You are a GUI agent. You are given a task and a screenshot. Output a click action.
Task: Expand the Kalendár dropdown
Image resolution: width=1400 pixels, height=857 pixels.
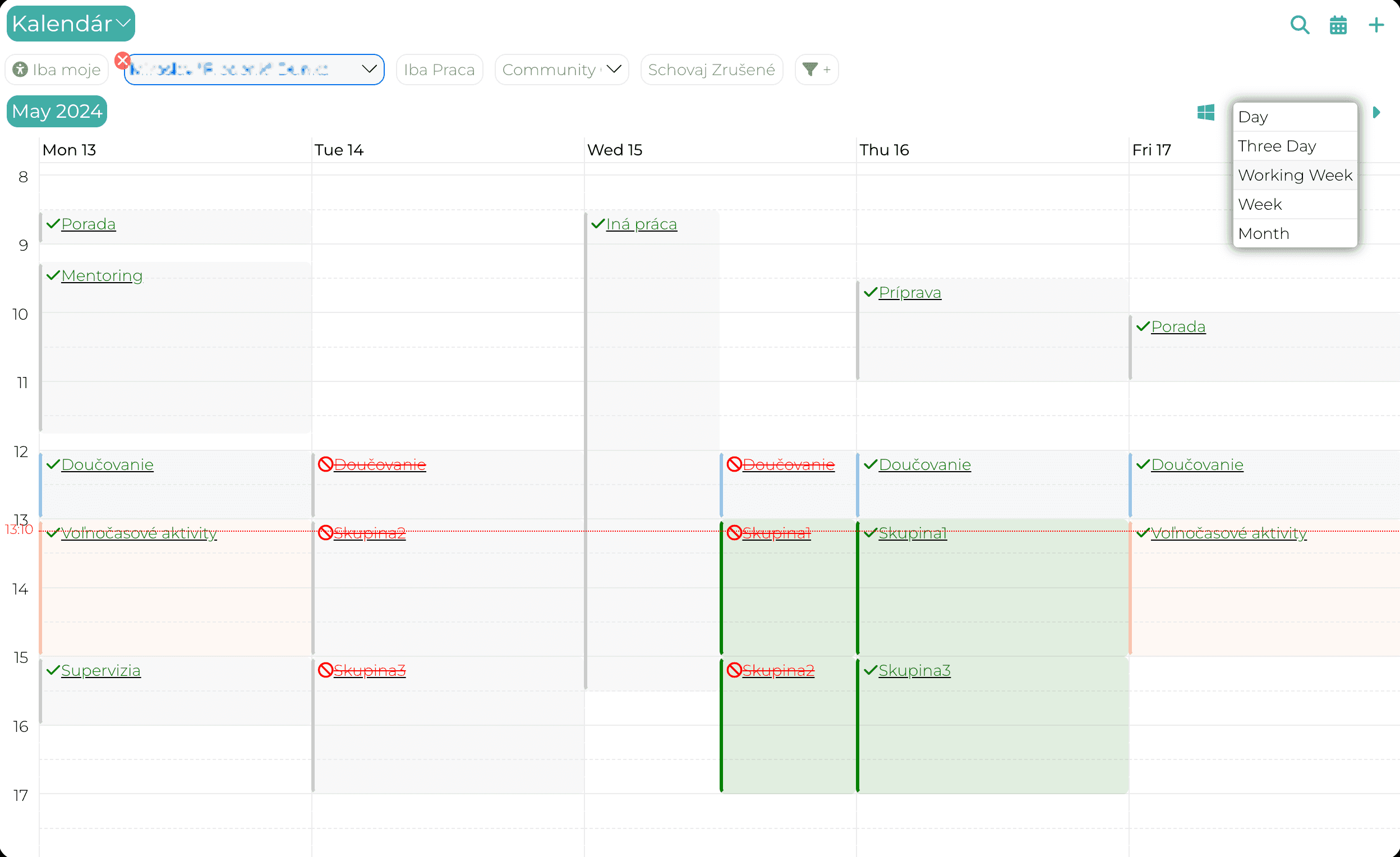pos(71,24)
